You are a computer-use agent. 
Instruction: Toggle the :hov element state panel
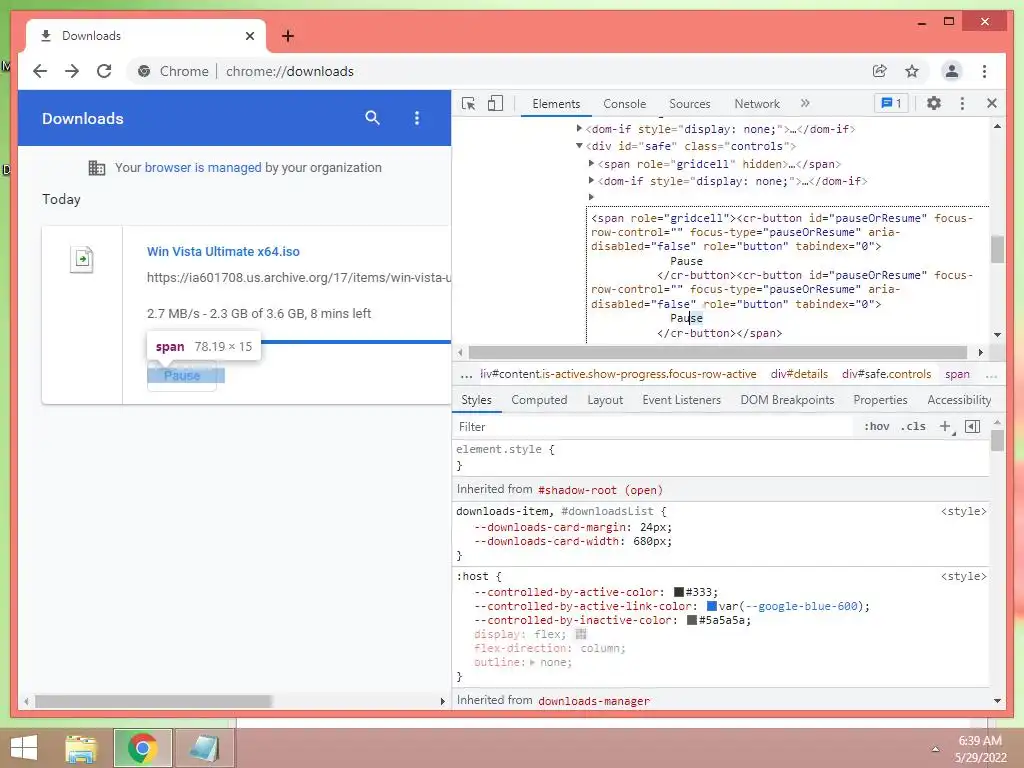(876, 426)
